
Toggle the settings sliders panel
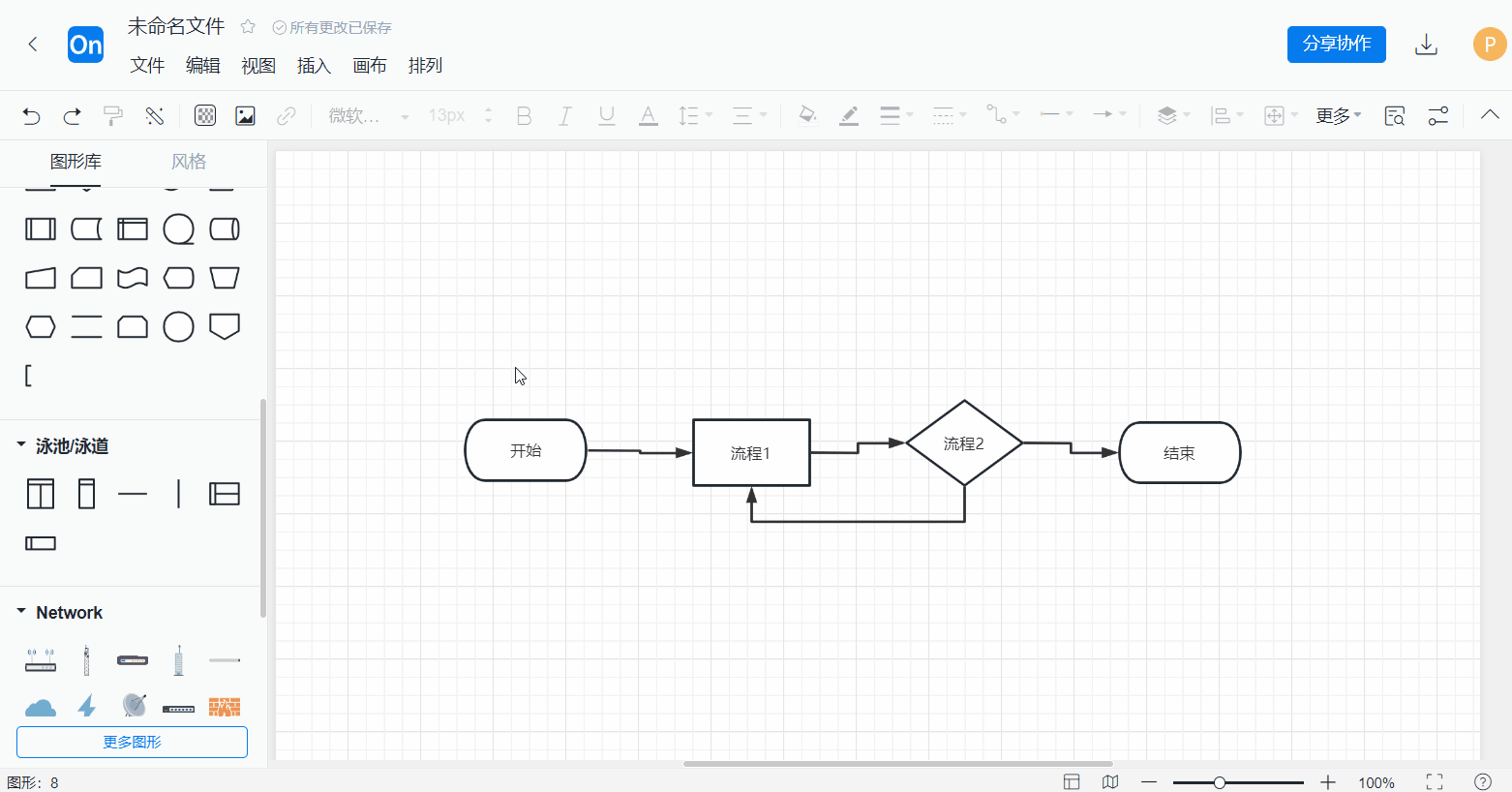1438,116
